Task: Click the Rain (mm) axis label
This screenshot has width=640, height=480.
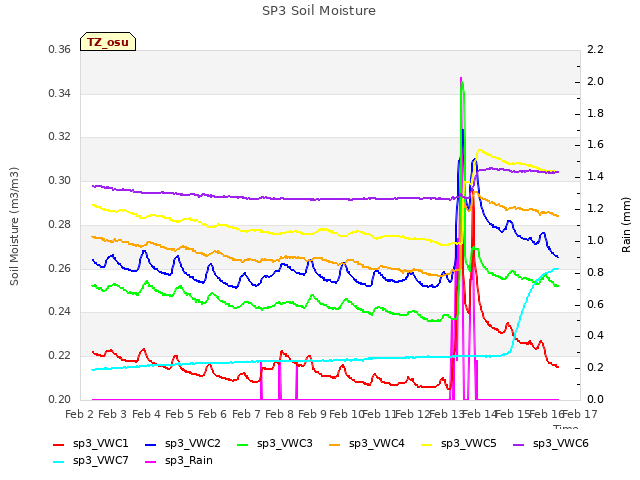Action: (x=626, y=225)
